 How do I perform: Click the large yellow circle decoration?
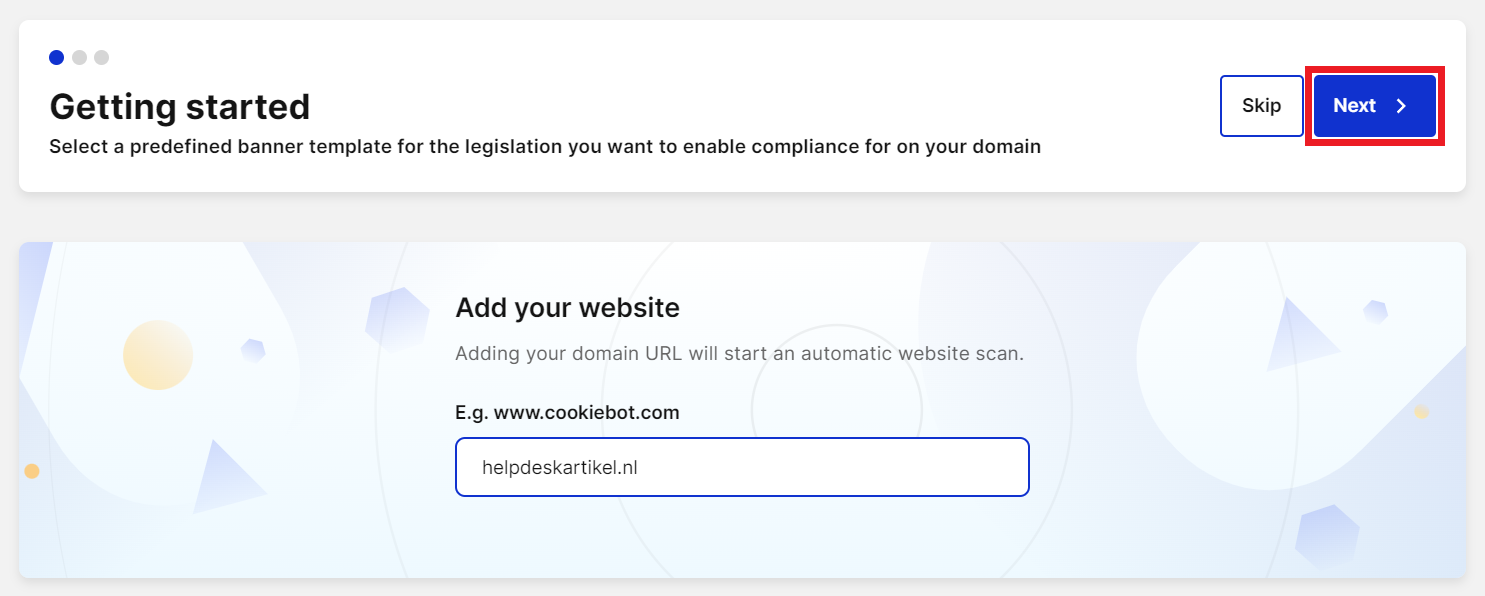pos(158,355)
